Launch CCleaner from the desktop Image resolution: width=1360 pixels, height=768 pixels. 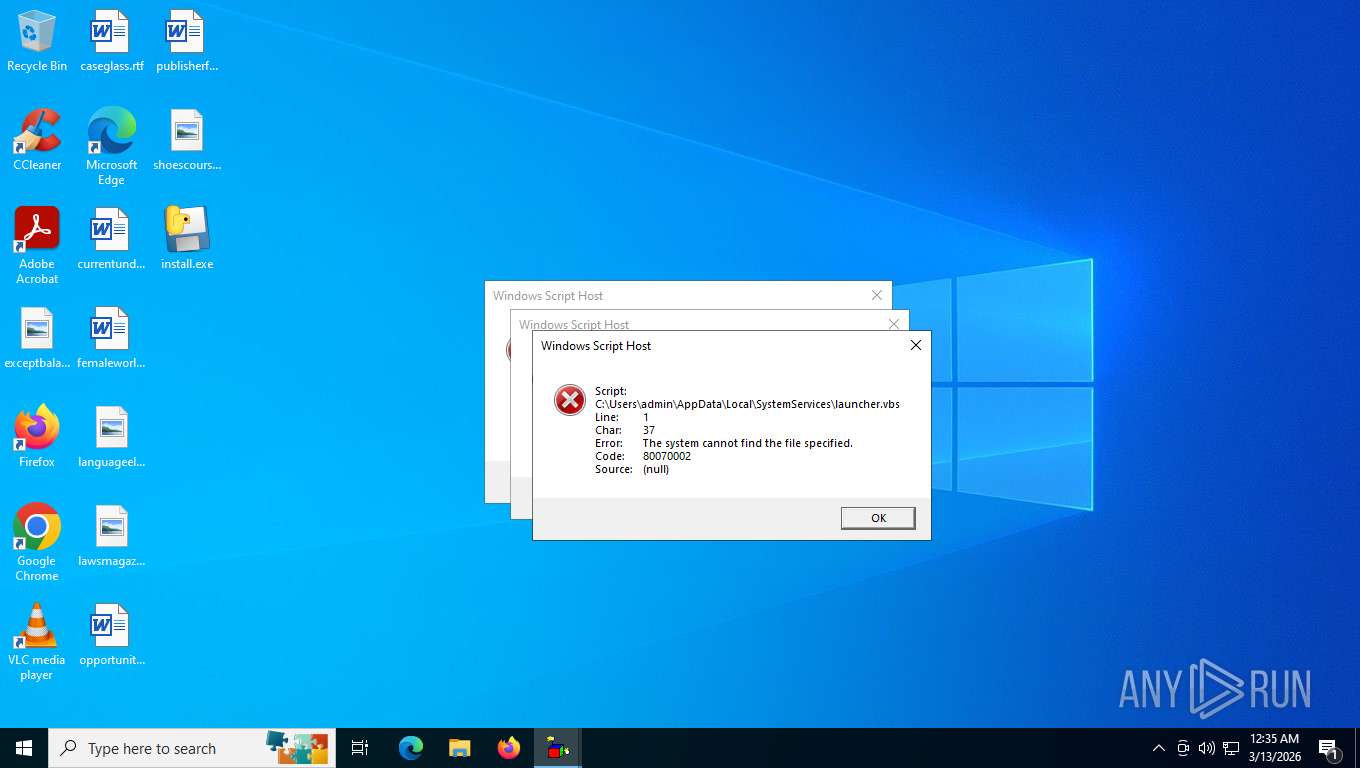(37, 140)
